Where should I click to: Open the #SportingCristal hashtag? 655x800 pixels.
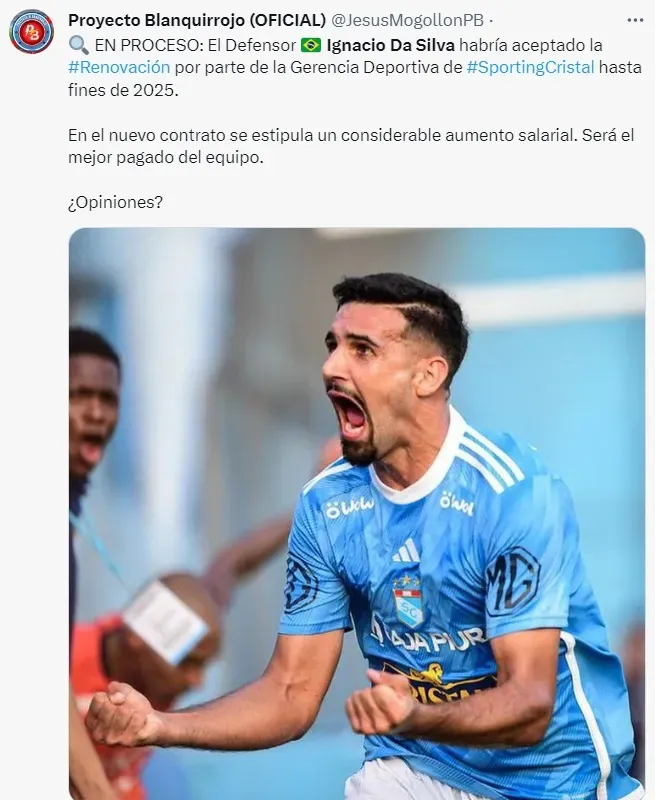(531, 67)
